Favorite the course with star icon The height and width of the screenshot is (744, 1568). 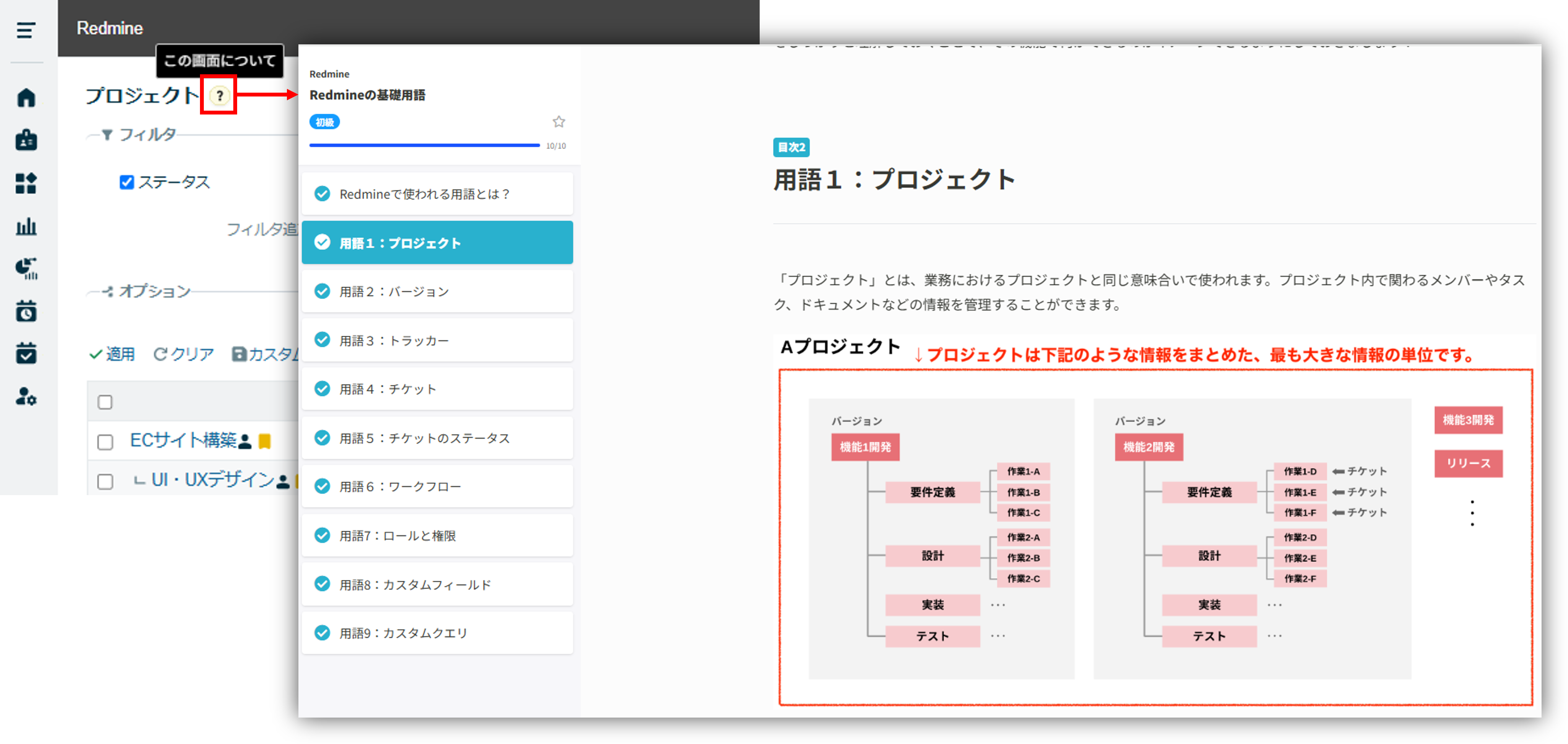558,122
